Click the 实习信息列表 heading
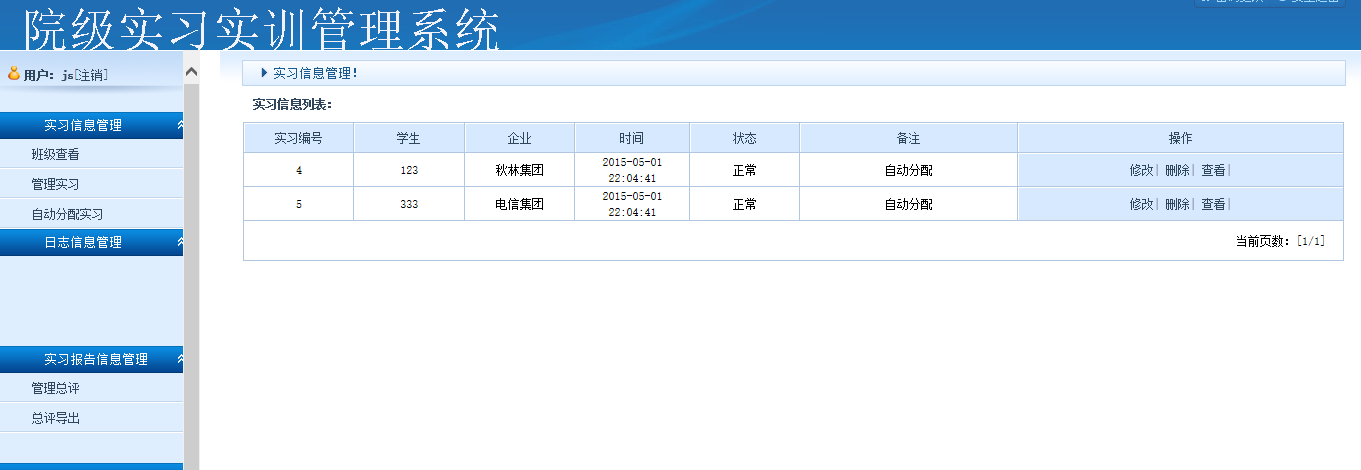 [292, 104]
